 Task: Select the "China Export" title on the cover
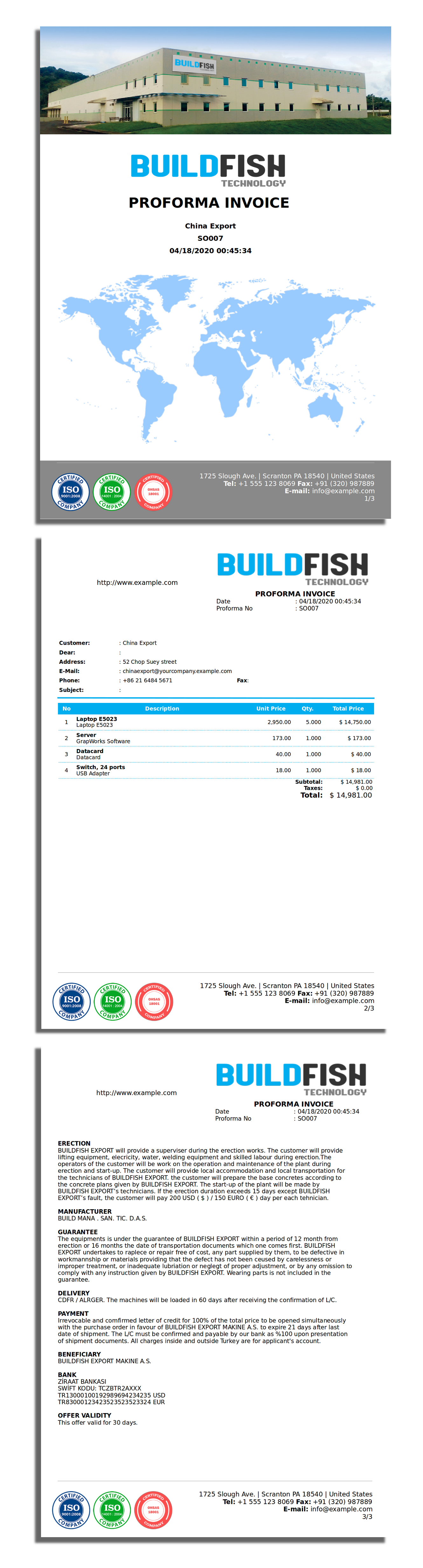(x=211, y=226)
